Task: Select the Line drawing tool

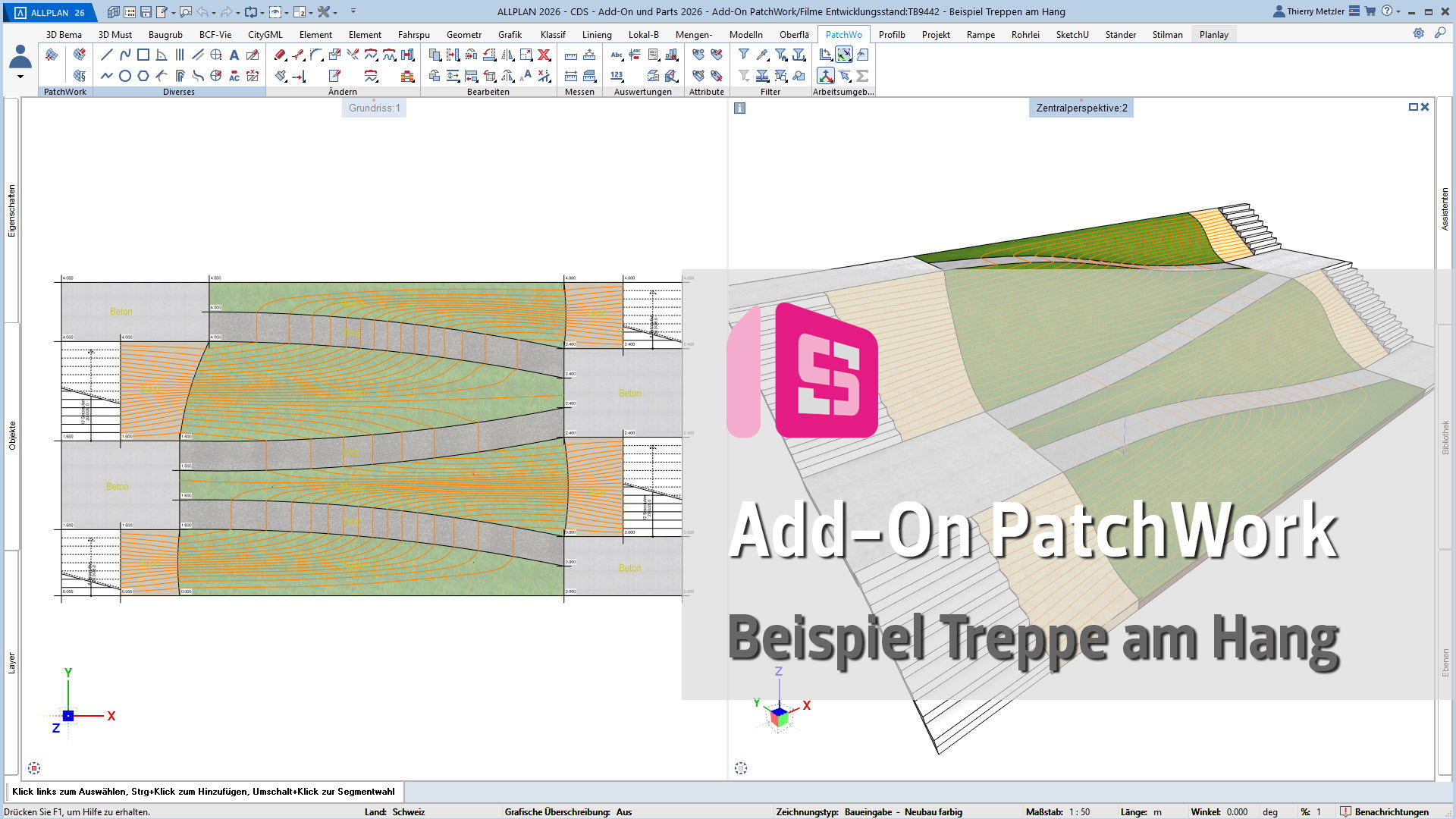Action: point(106,55)
